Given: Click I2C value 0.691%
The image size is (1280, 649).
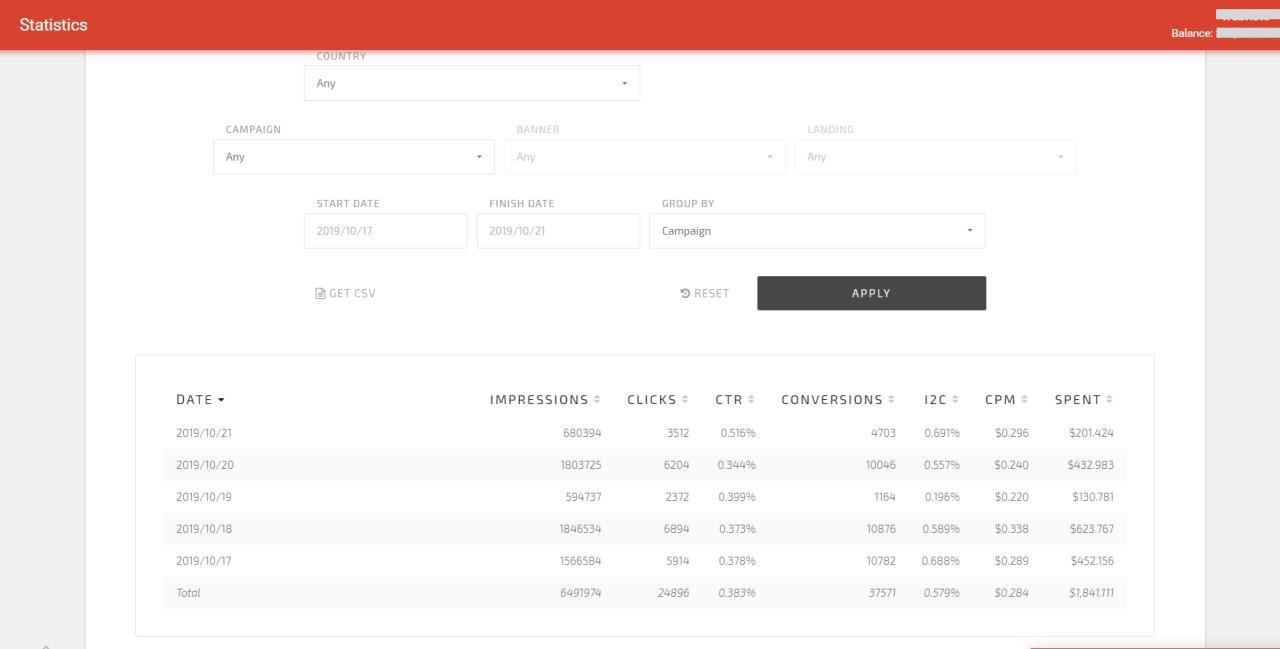Looking at the screenshot, I should [941, 433].
